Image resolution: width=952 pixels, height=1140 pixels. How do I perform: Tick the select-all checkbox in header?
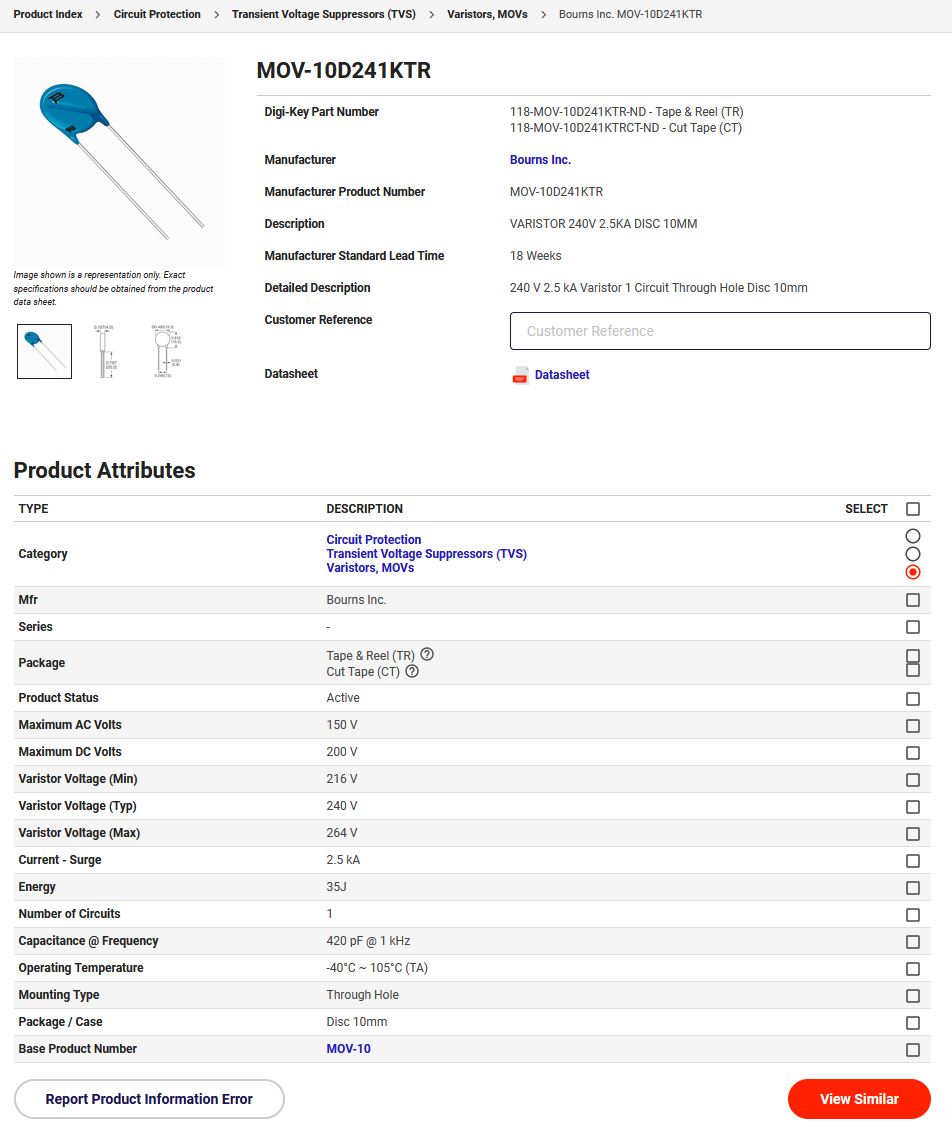pos(913,509)
